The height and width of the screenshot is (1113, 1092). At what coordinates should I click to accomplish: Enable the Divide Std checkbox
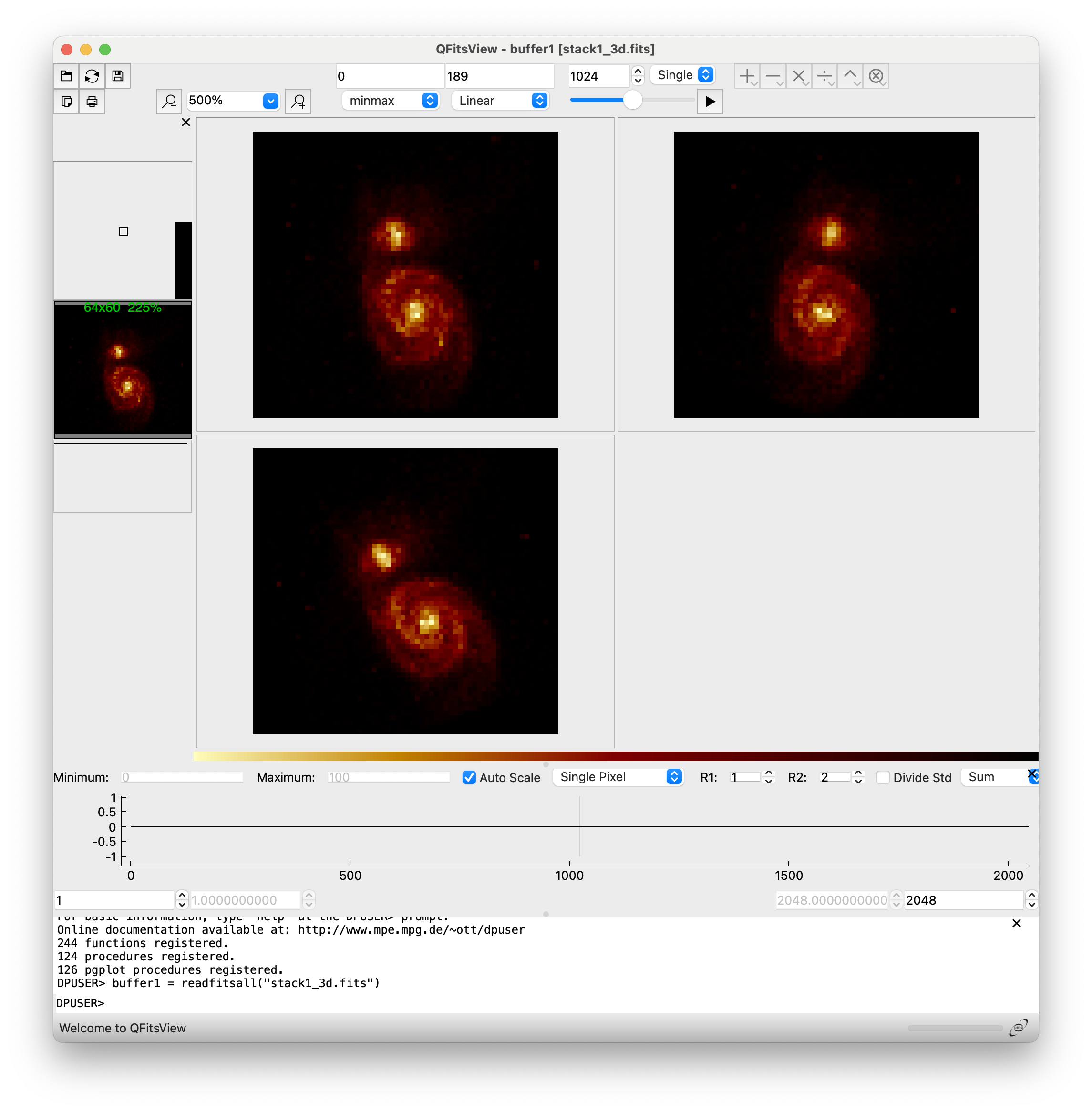point(884,778)
